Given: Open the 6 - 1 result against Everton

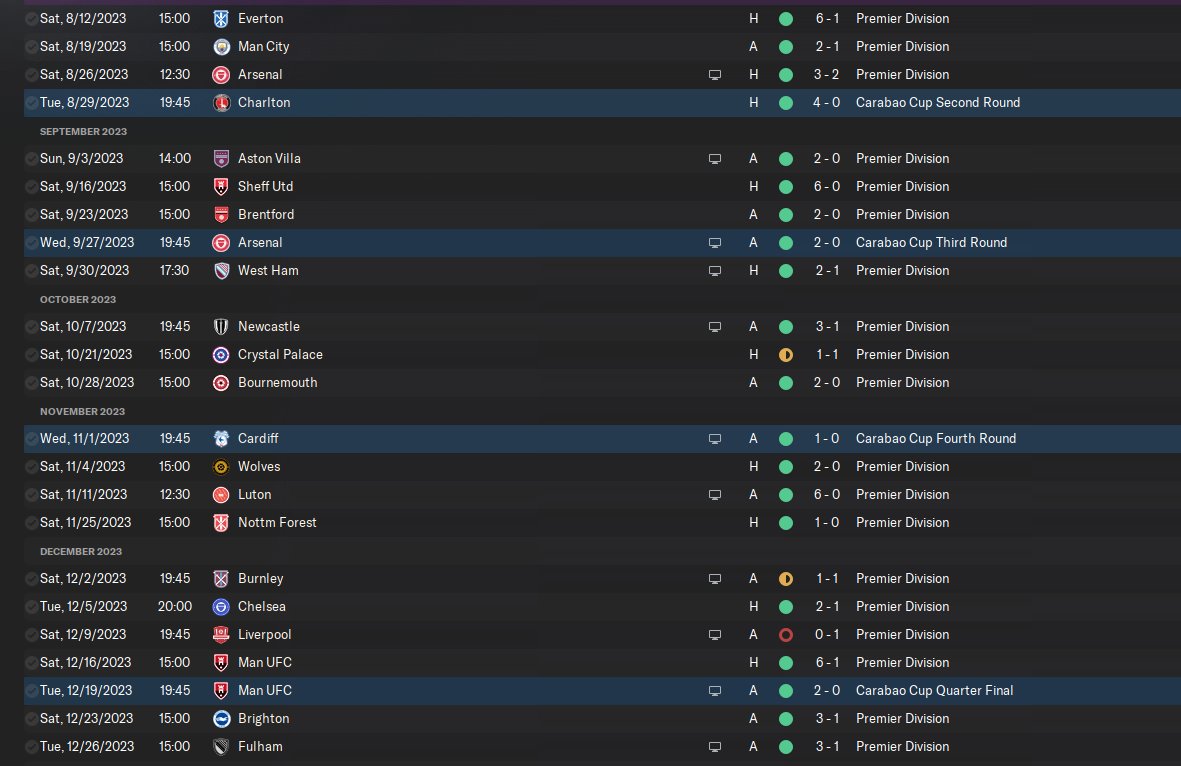Looking at the screenshot, I should (825, 19).
